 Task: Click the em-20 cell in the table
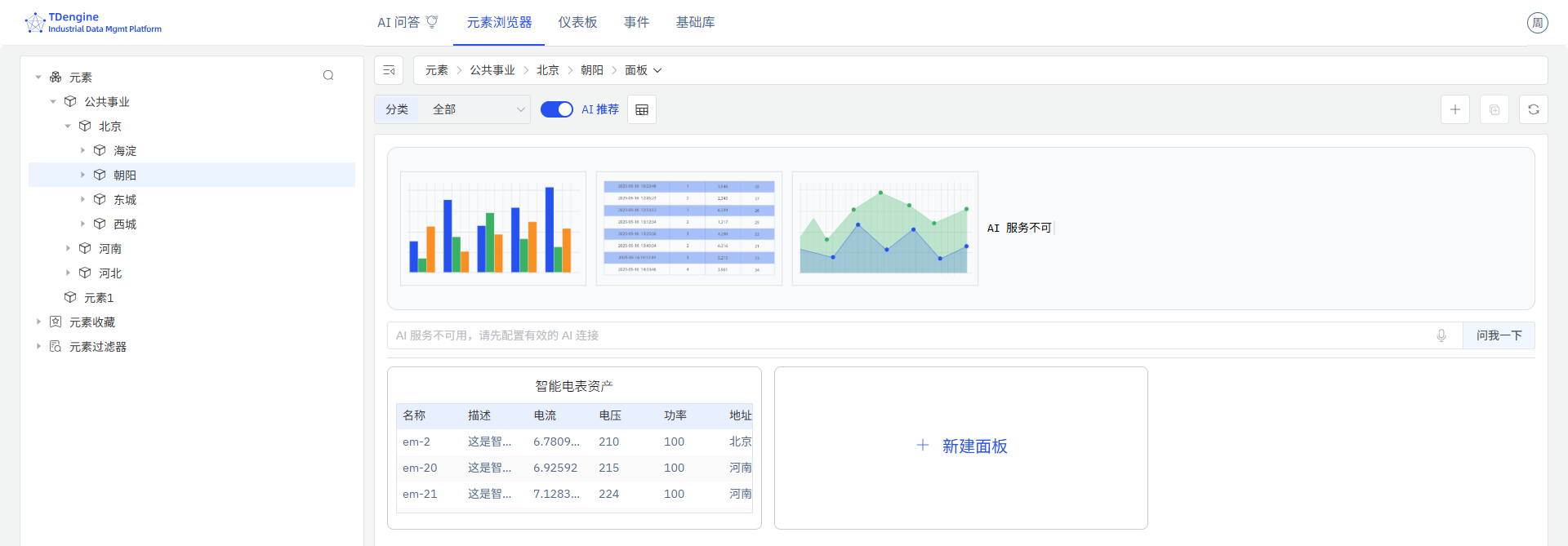pos(420,468)
